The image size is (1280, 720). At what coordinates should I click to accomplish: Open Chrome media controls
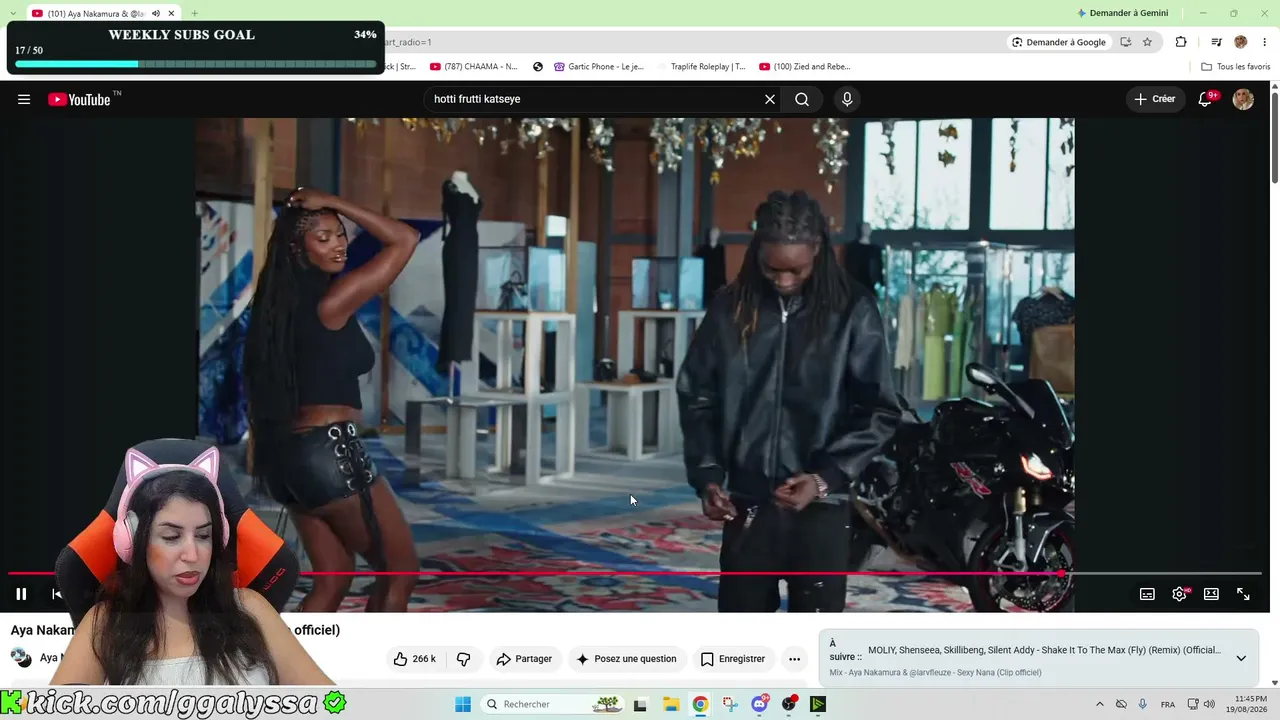tap(1216, 42)
